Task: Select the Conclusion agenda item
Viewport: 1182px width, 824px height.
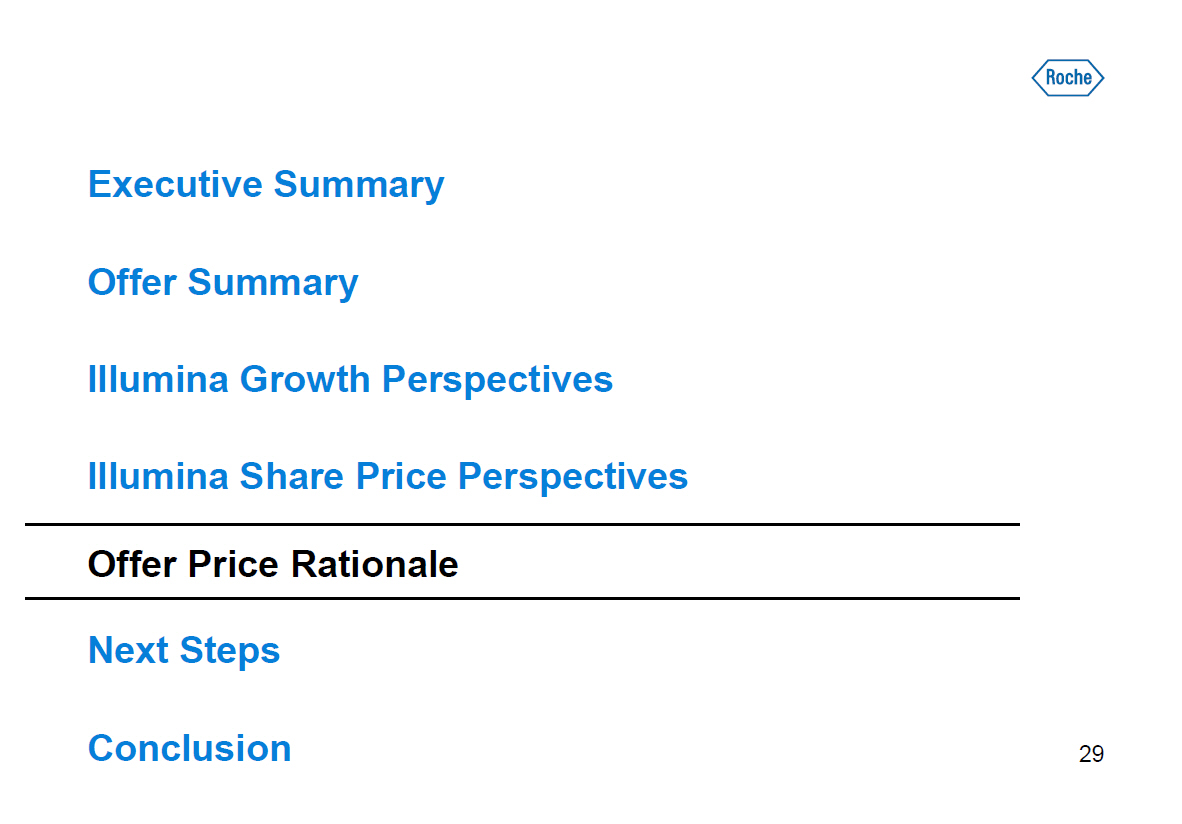Action: click(190, 748)
